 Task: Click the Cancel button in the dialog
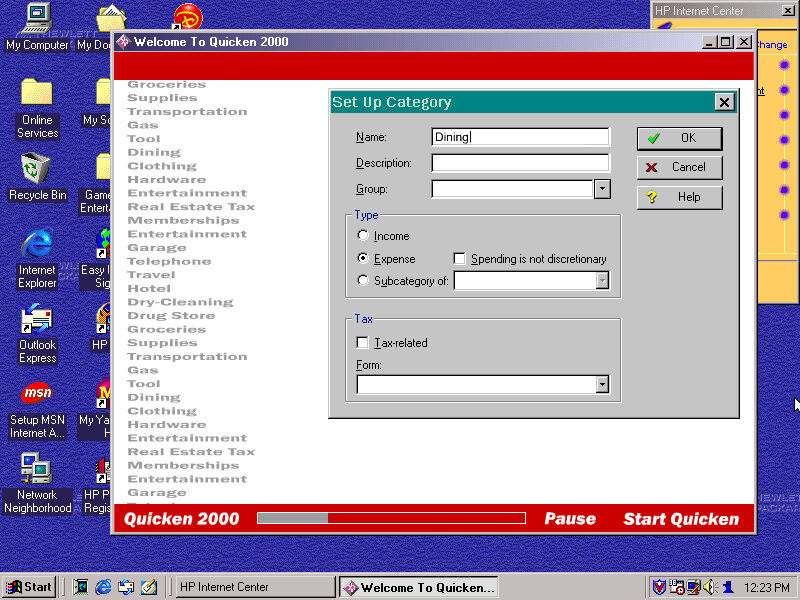click(679, 167)
